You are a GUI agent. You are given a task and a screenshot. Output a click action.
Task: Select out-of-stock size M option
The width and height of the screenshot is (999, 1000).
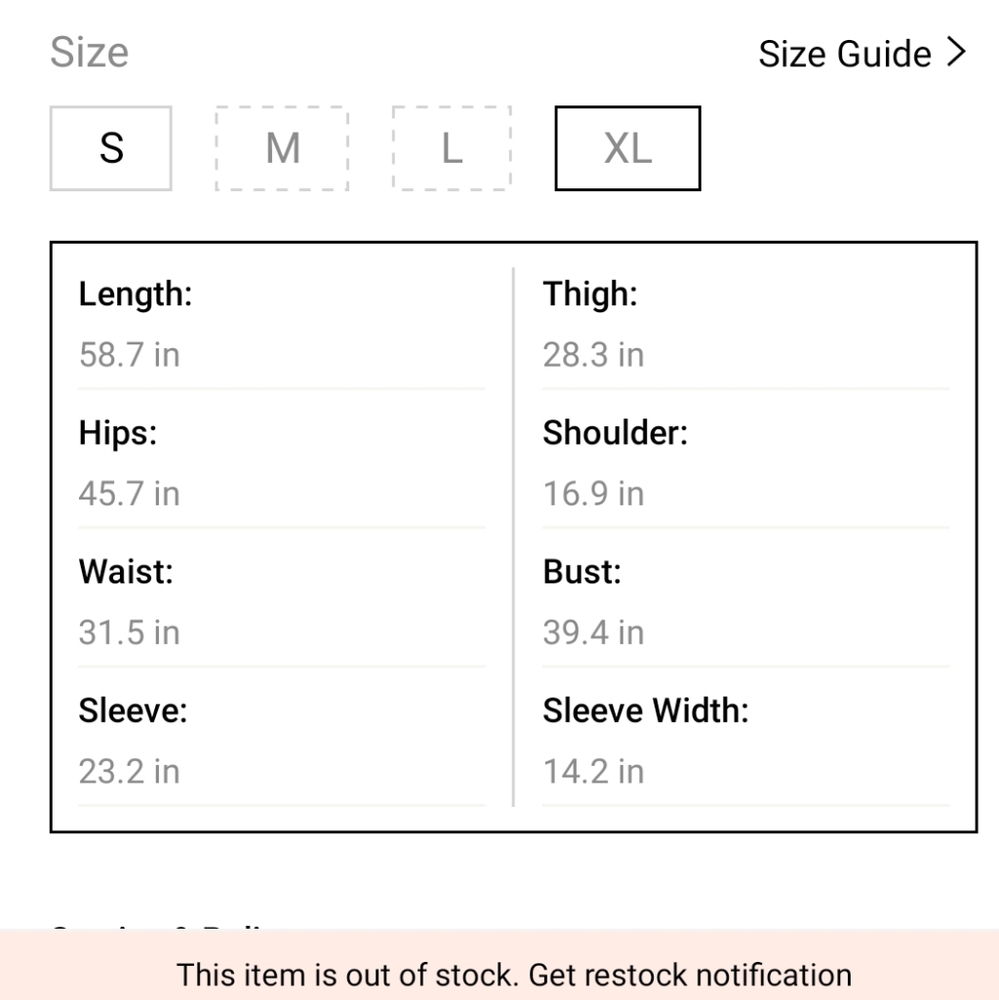click(282, 149)
